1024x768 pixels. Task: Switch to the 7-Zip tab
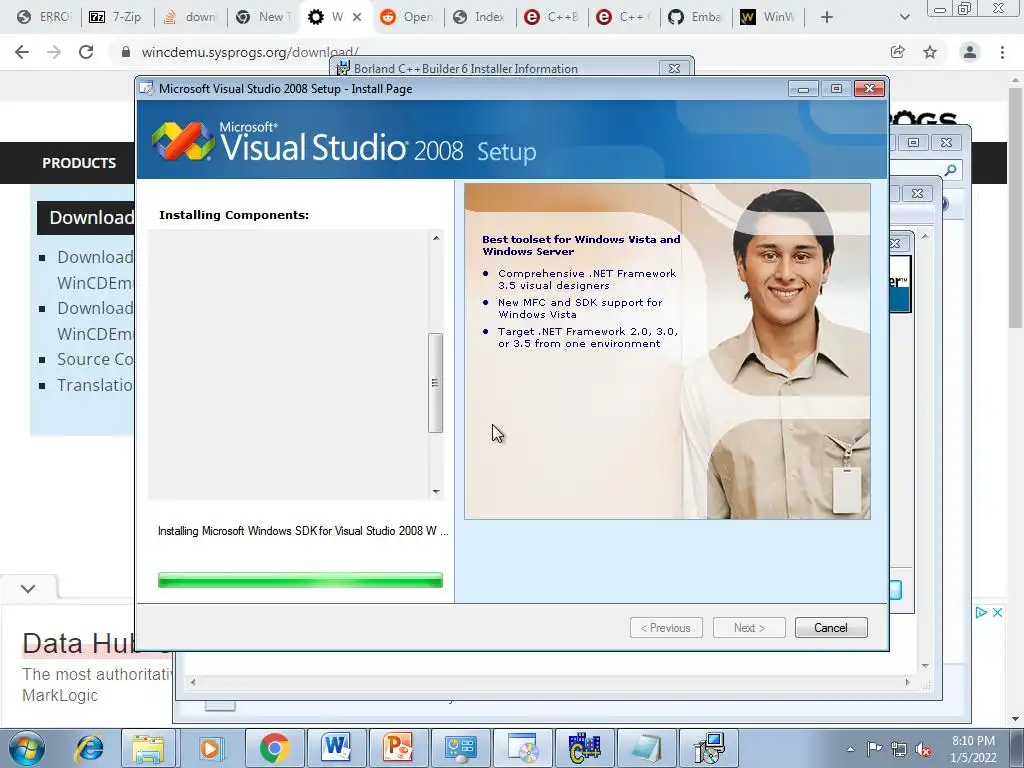(x=116, y=17)
